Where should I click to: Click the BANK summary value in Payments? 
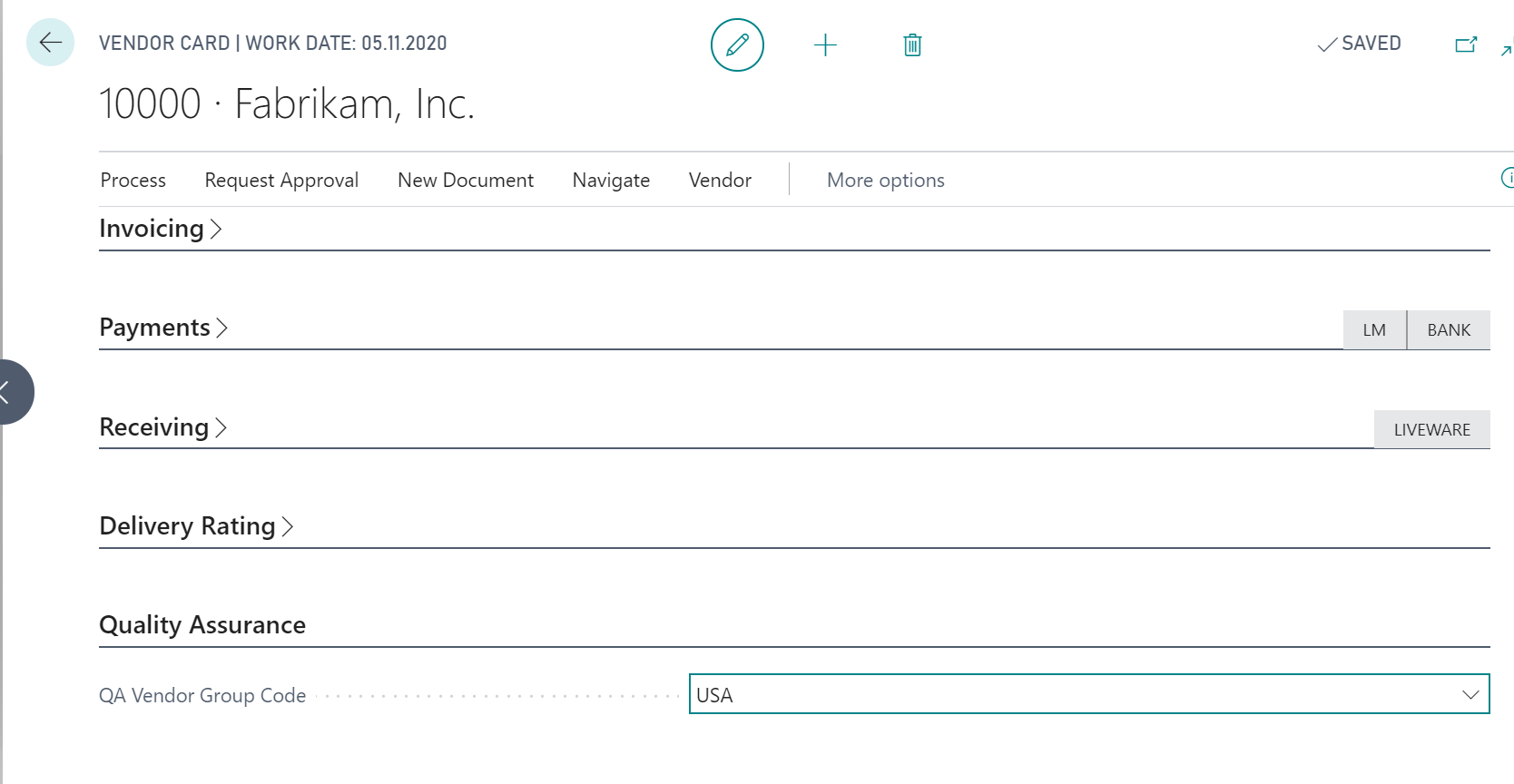[1449, 329]
